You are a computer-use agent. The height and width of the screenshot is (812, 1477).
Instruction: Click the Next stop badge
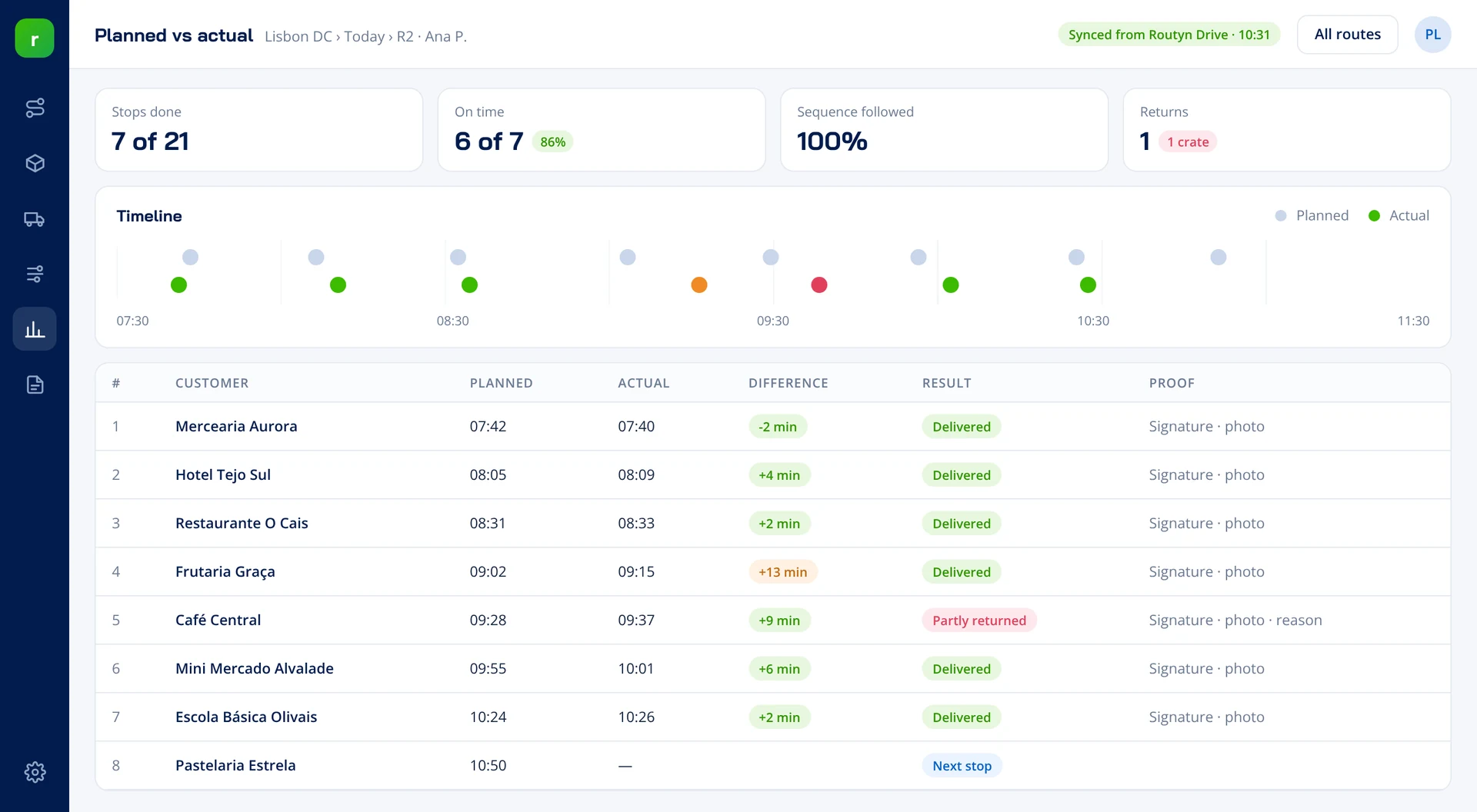pyautogui.click(x=962, y=766)
